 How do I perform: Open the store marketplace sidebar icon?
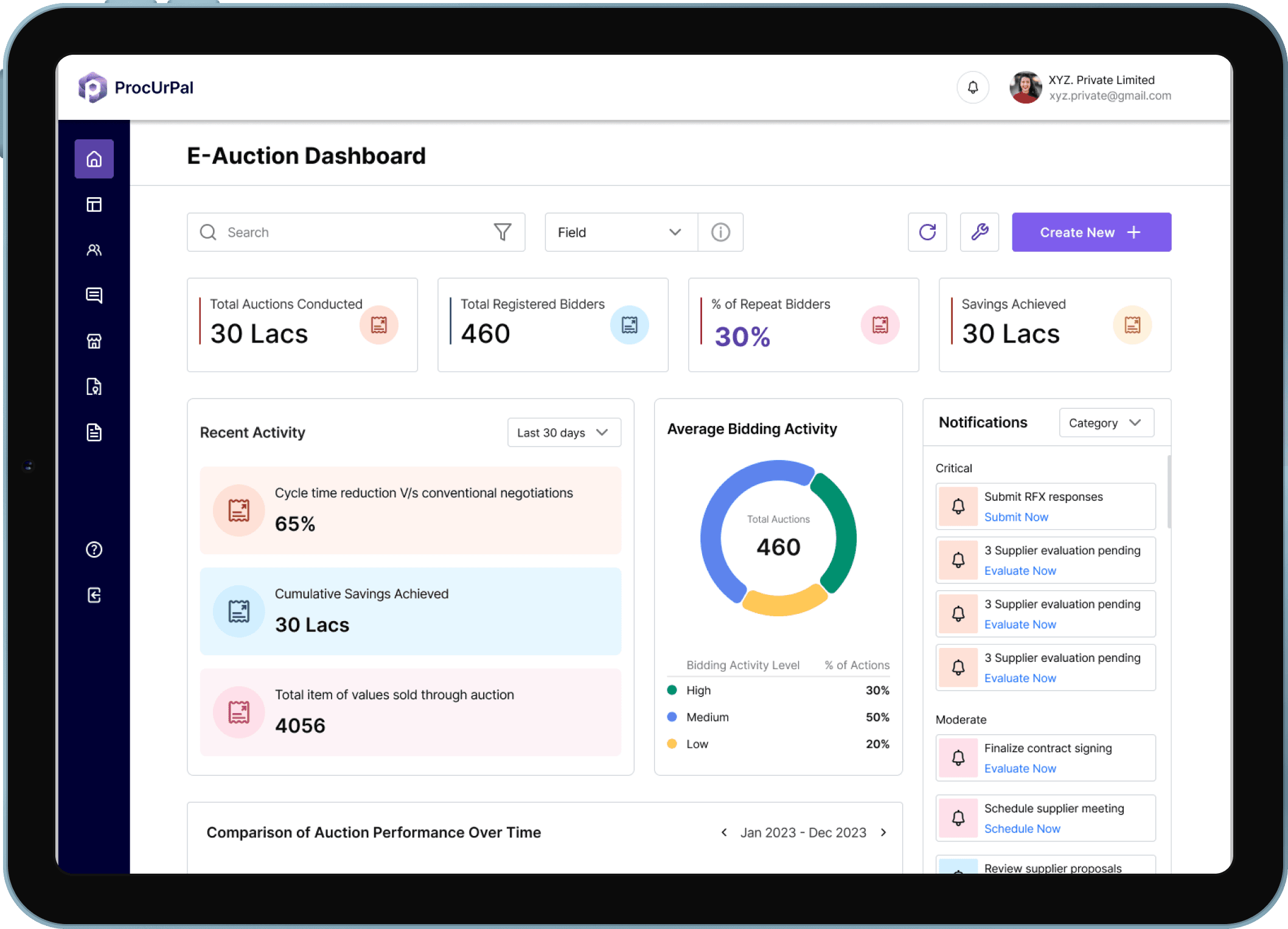tap(94, 341)
